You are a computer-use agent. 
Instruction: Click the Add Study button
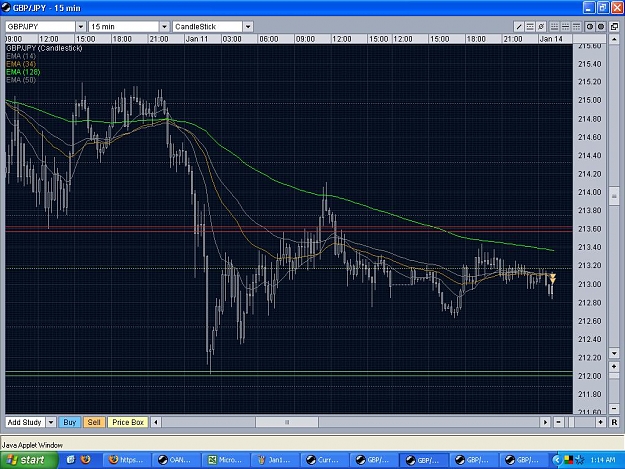click(25, 422)
